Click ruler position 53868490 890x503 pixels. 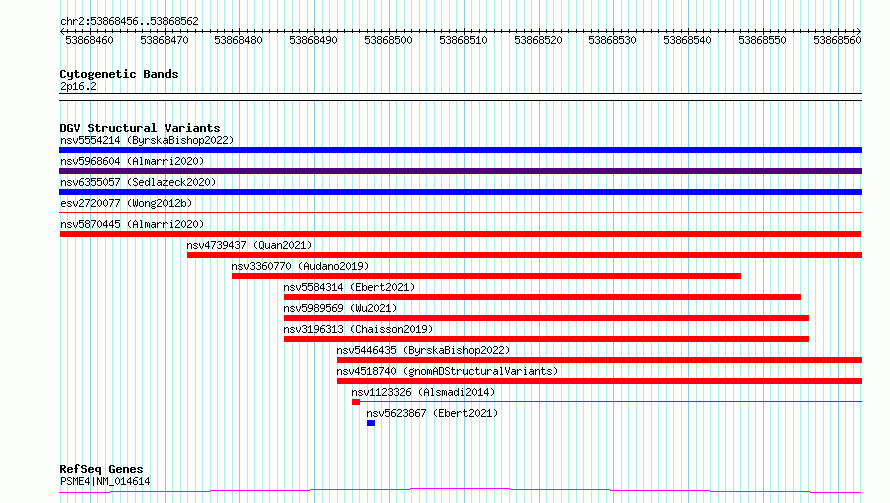pos(313,40)
